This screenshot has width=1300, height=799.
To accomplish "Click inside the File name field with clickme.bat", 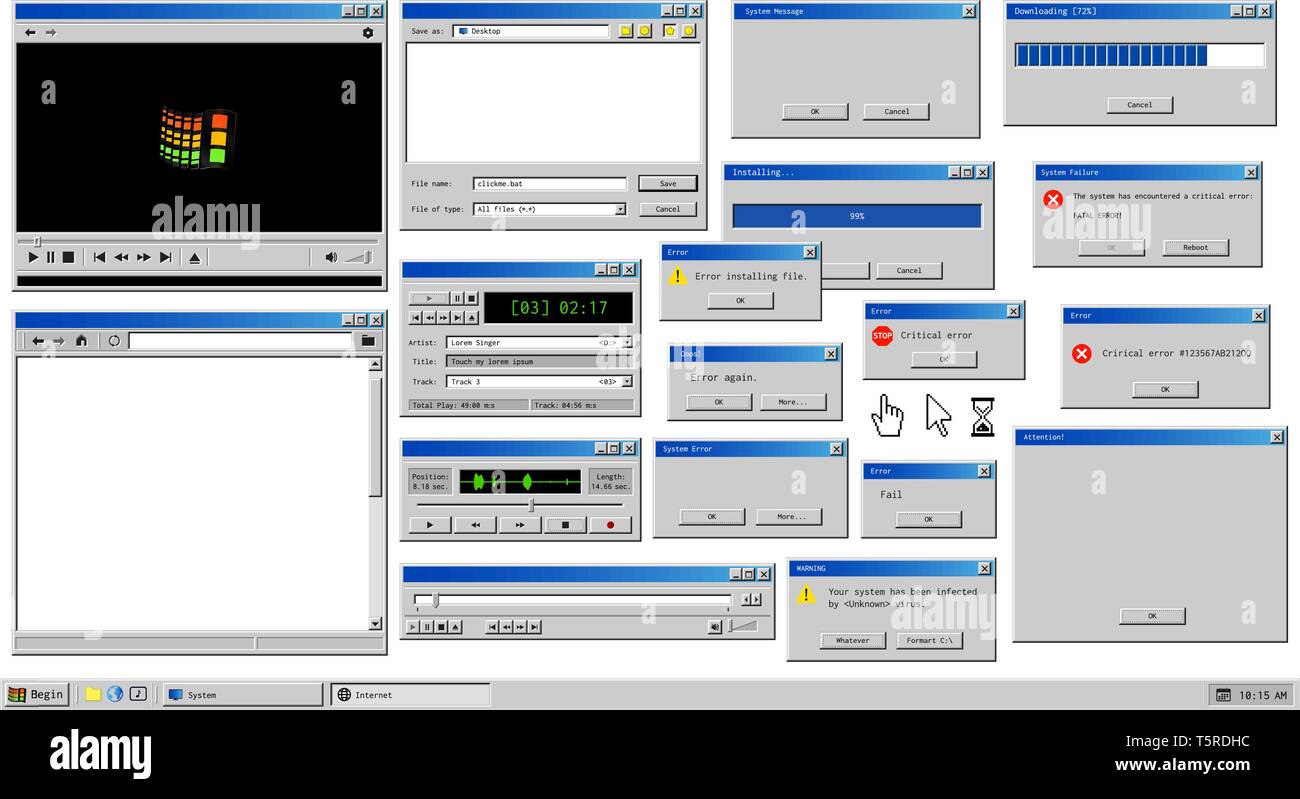I will pyautogui.click(x=550, y=183).
